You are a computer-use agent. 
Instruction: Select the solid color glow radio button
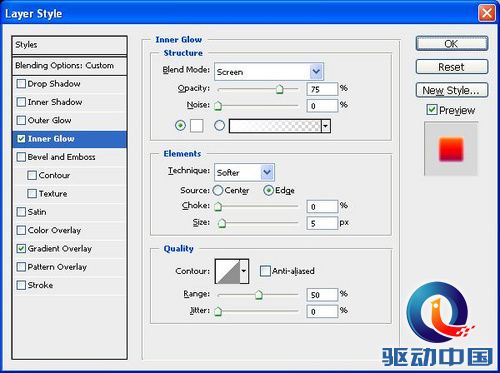pyautogui.click(x=180, y=126)
